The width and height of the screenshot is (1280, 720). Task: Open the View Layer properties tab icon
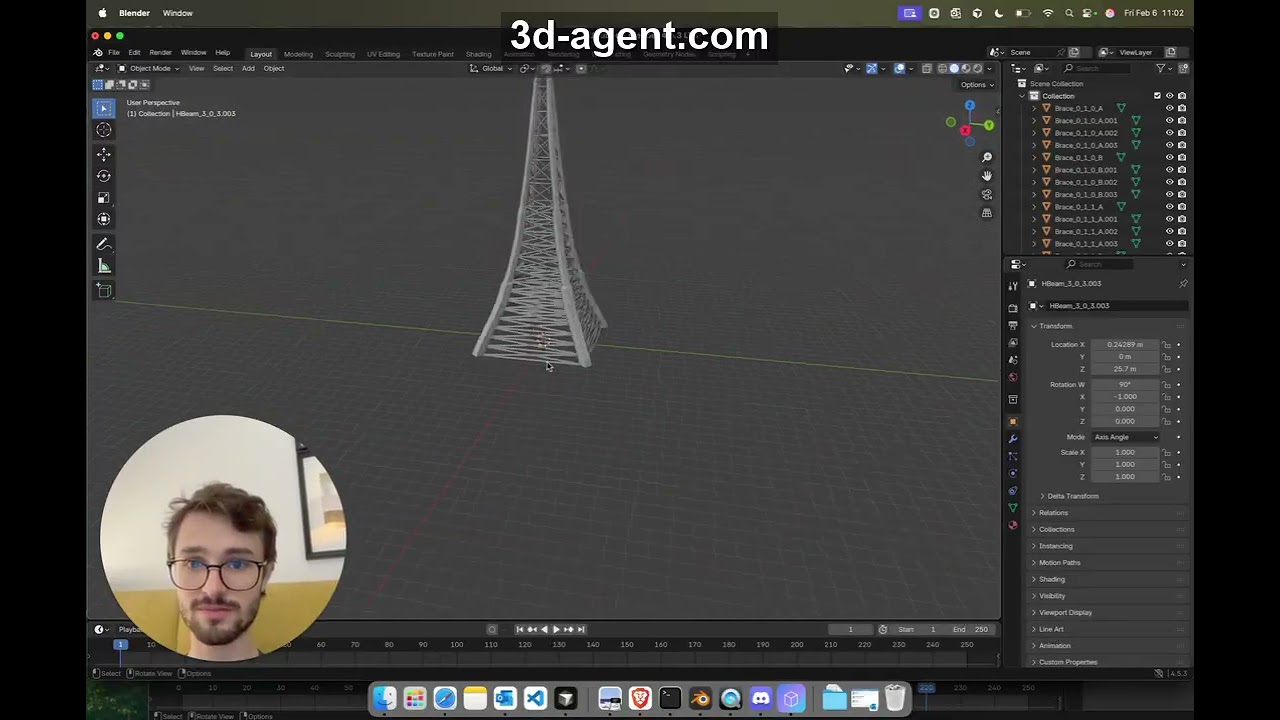[x=1013, y=342]
